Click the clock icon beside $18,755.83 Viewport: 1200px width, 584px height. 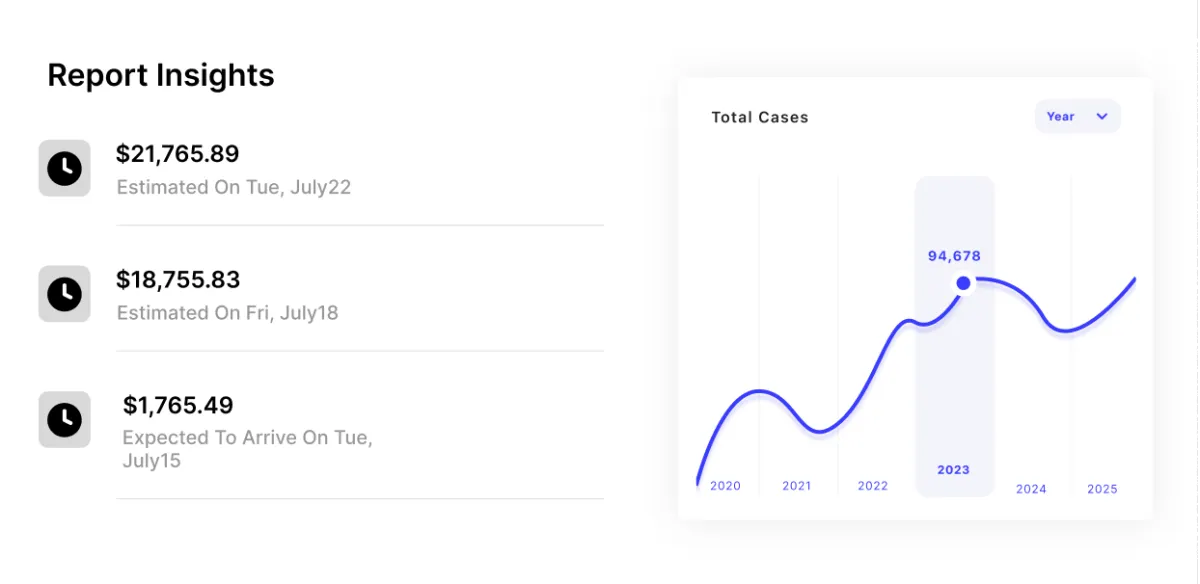coord(64,294)
